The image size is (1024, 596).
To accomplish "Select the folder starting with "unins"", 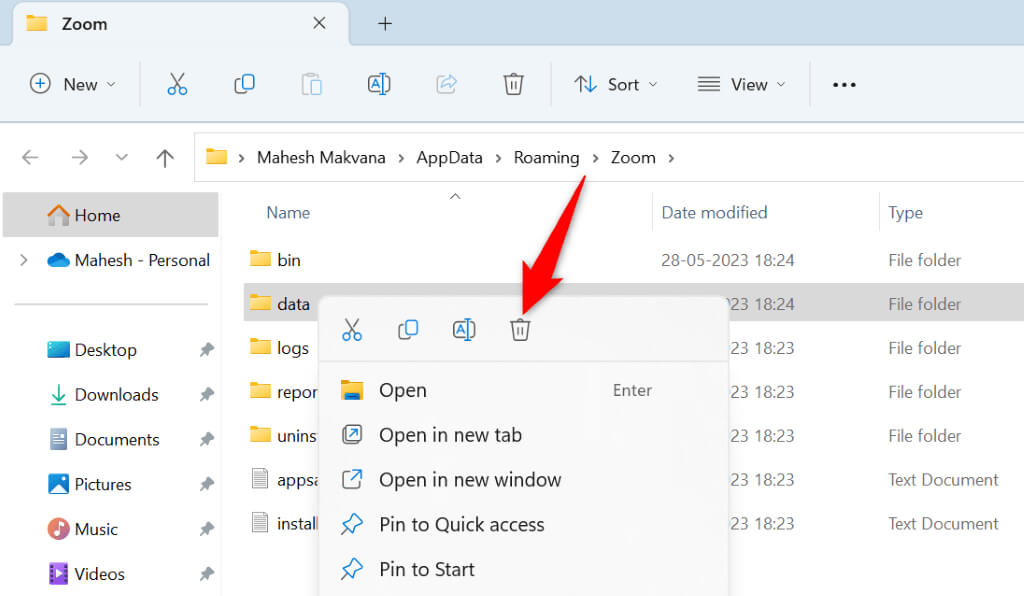I will pyautogui.click(x=283, y=435).
